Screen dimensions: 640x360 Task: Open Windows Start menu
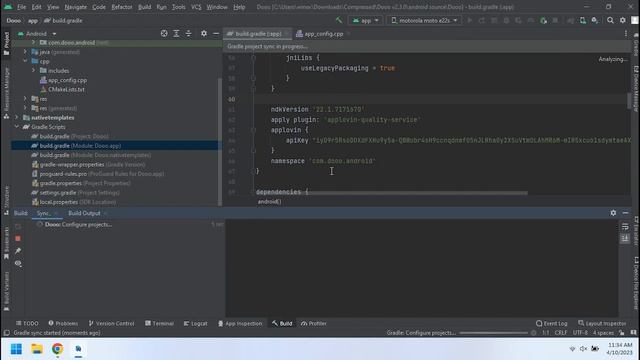point(16,349)
